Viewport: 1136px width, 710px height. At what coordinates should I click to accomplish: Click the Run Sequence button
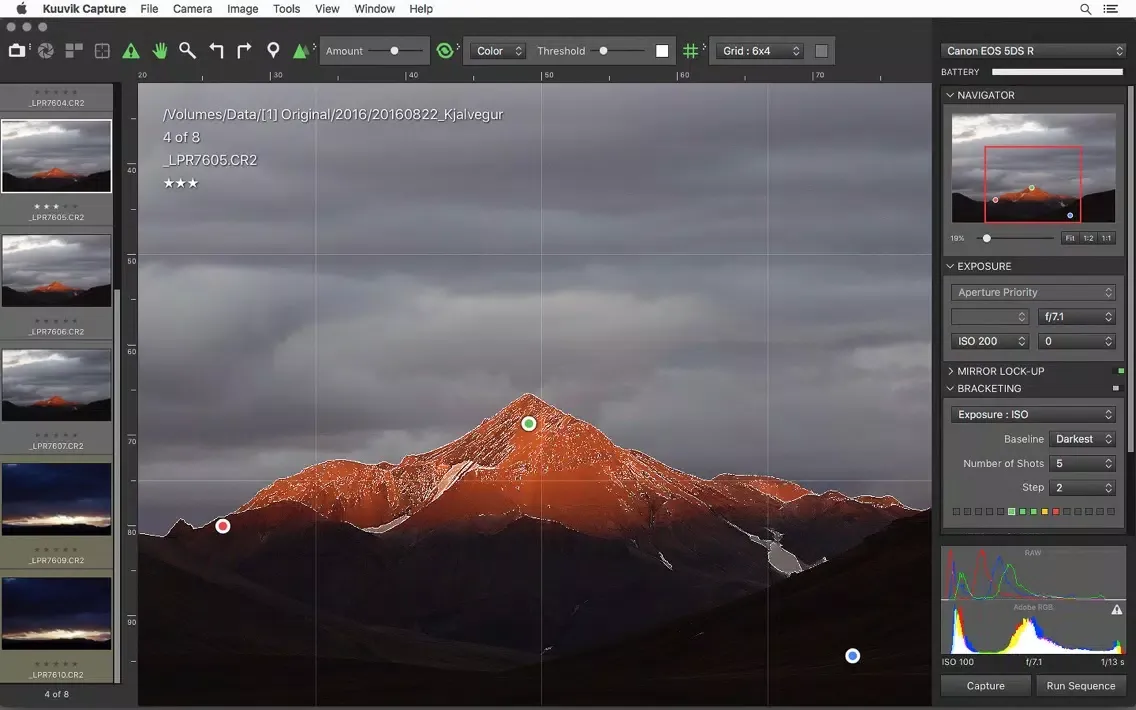[x=1080, y=686]
